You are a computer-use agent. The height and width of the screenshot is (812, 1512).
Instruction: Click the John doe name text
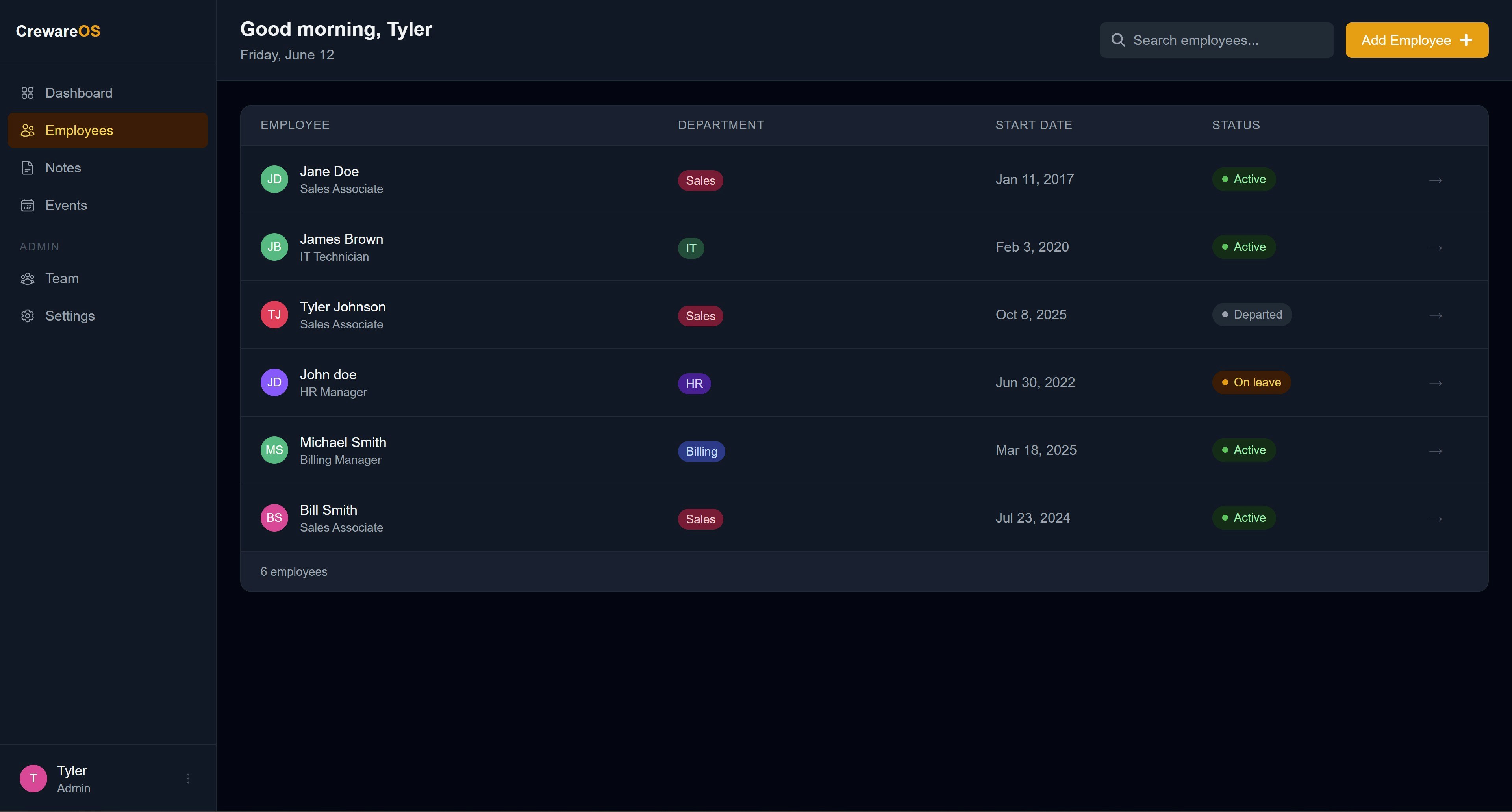[x=328, y=374]
